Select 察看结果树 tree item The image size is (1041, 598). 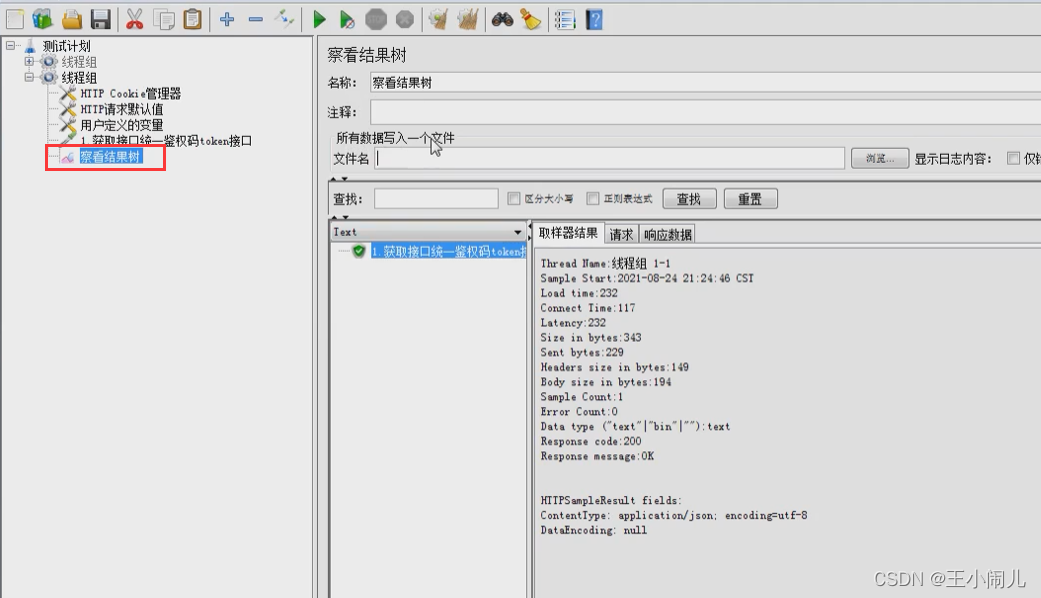click(110, 157)
